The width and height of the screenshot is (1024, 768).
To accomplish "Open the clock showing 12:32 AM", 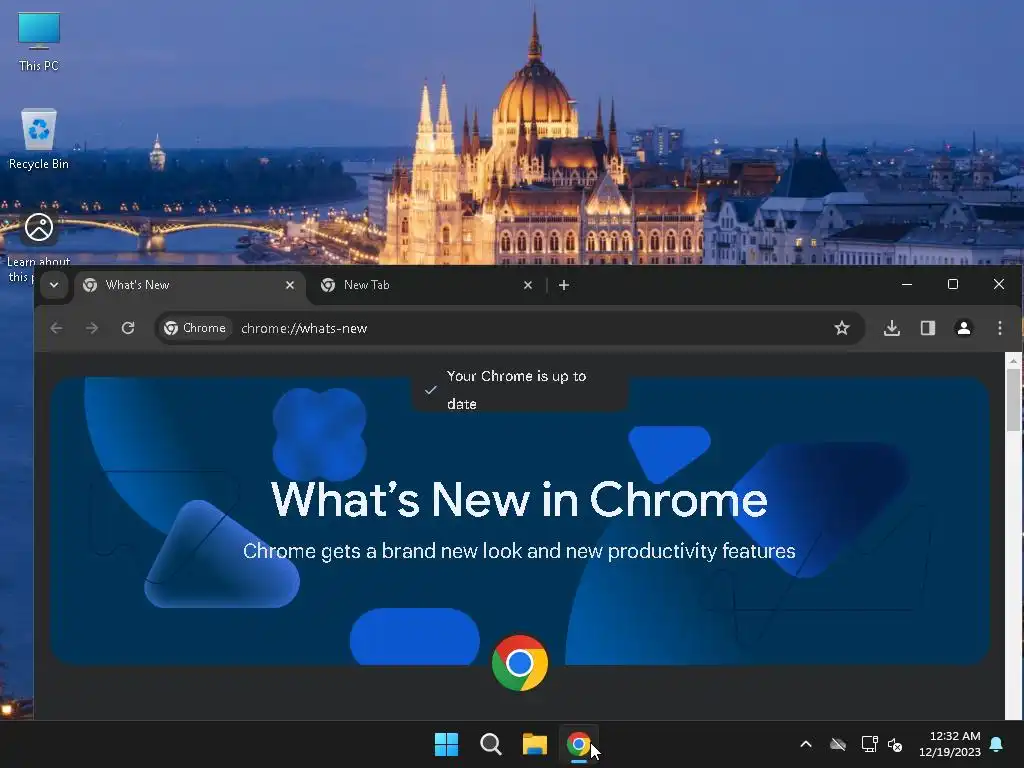I will [x=950, y=744].
